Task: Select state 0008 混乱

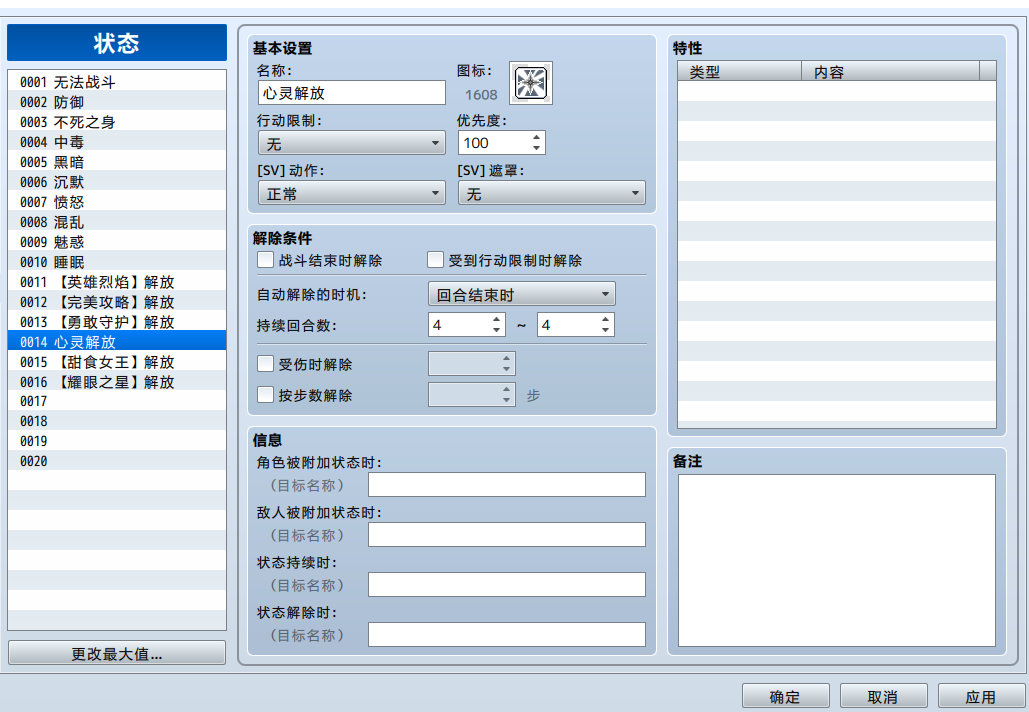Action: (x=117, y=222)
